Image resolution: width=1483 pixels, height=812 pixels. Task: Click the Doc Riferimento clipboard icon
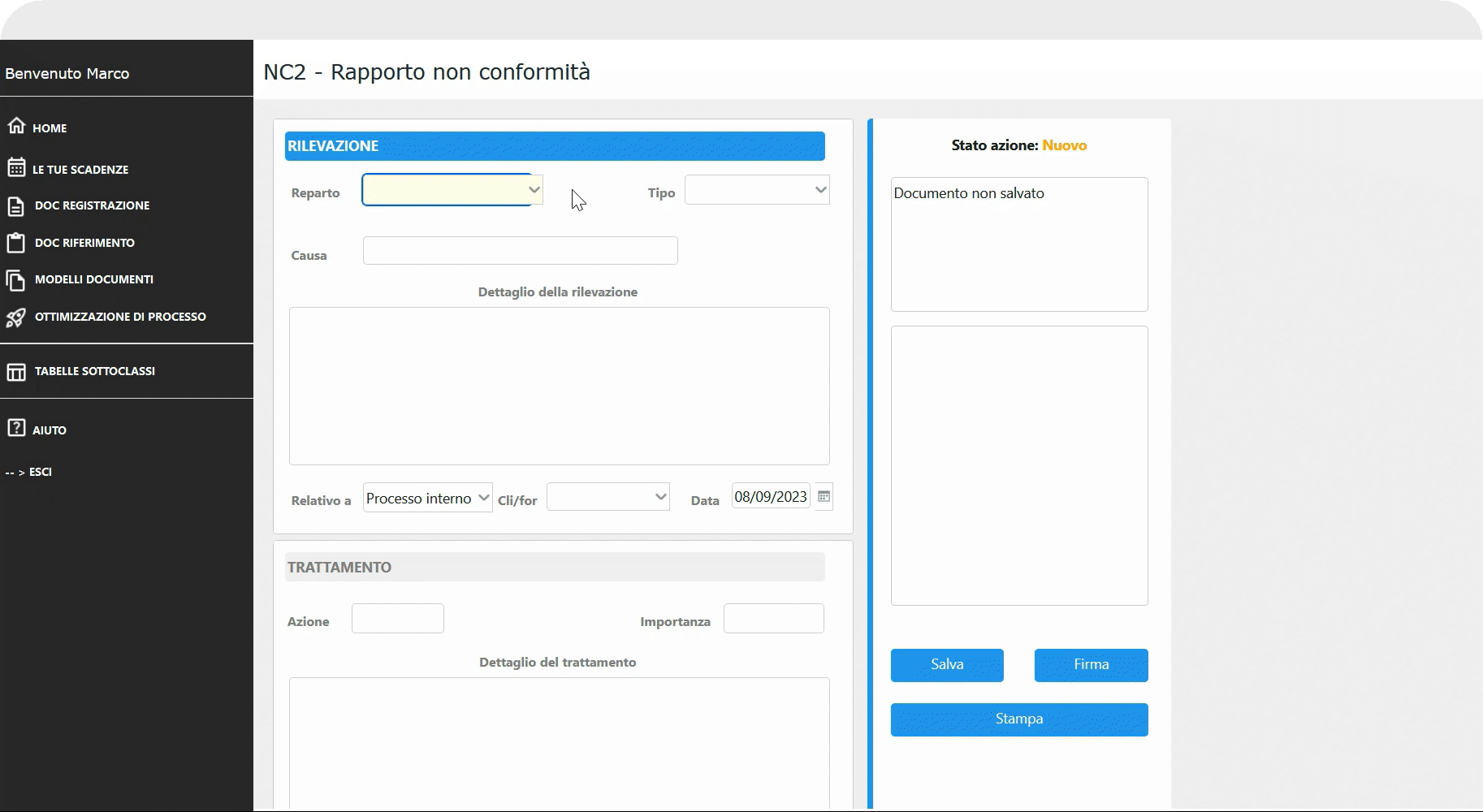pyautogui.click(x=16, y=243)
